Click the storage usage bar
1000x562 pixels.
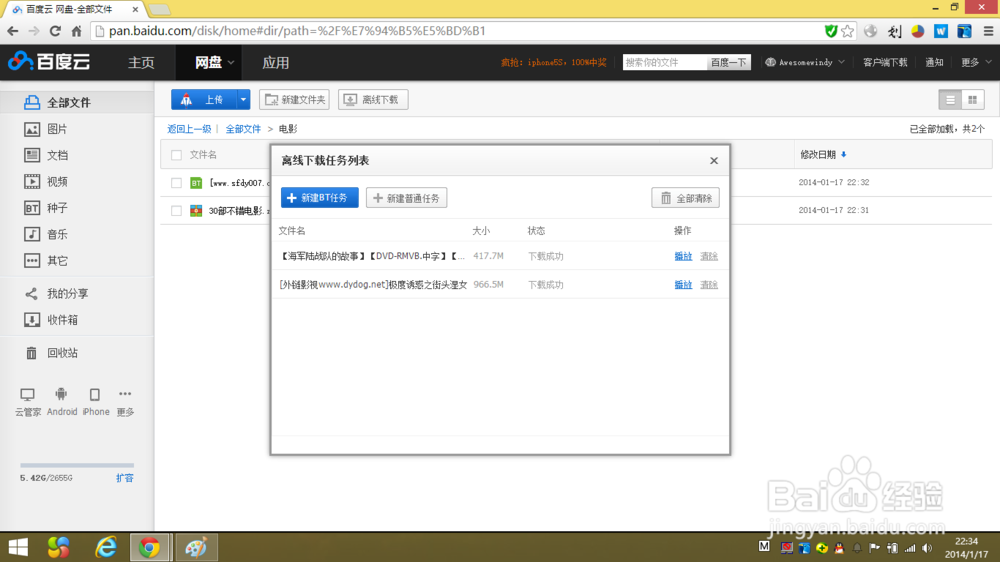click(77, 465)
